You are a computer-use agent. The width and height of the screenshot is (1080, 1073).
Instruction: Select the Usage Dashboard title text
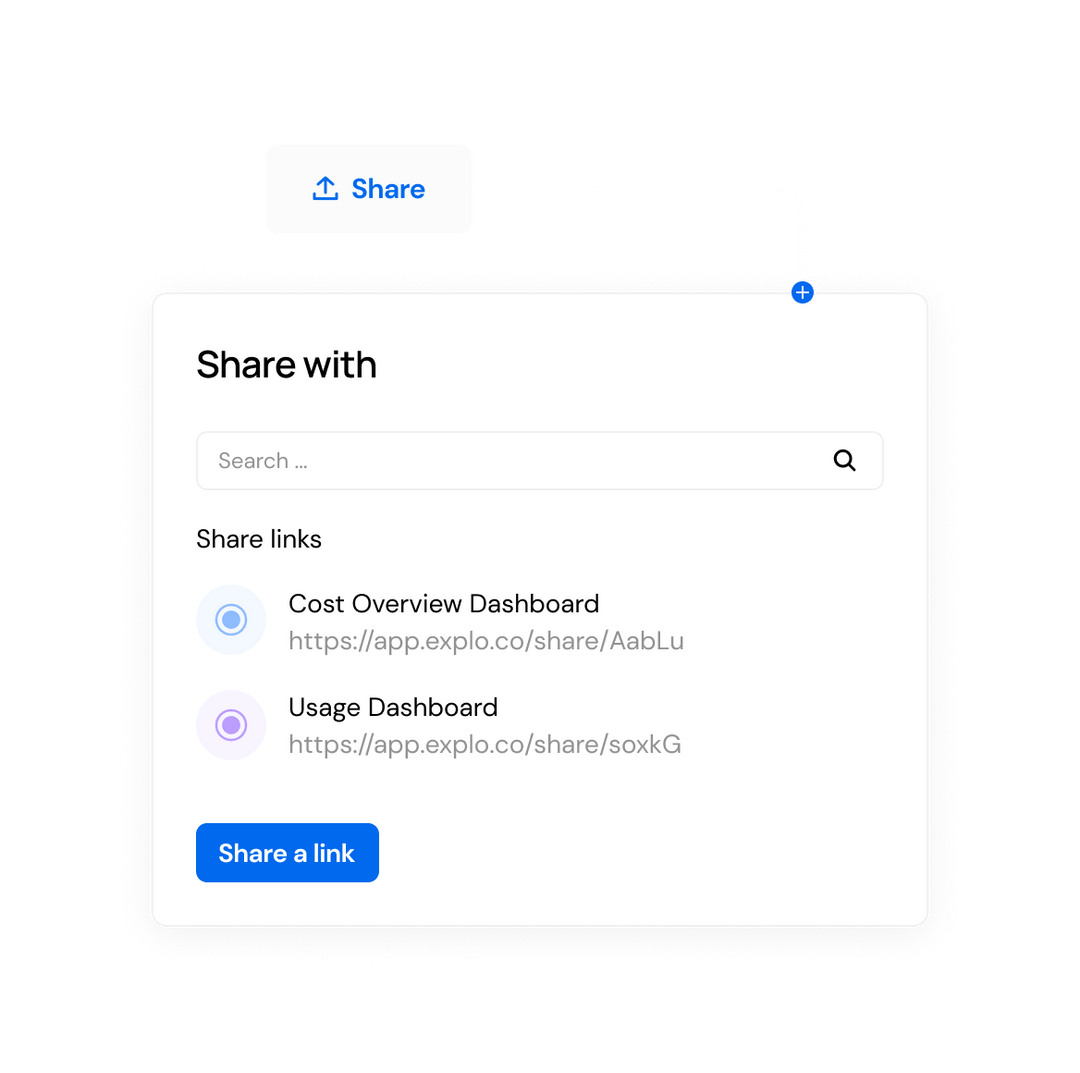tap(393, 707)
